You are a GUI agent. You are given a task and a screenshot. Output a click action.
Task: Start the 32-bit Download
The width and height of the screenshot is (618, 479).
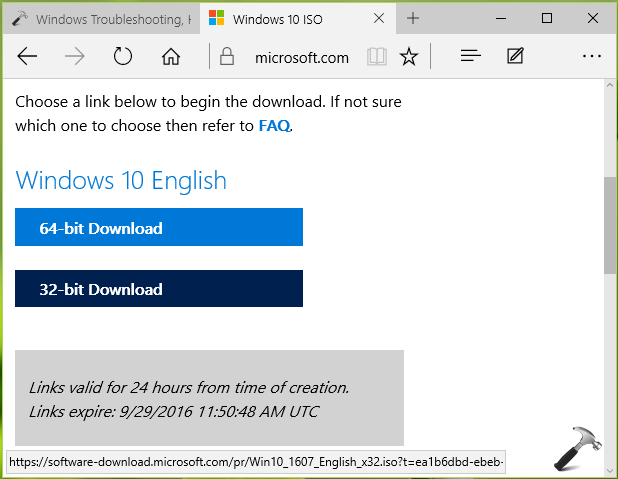(x=159, y=289)
